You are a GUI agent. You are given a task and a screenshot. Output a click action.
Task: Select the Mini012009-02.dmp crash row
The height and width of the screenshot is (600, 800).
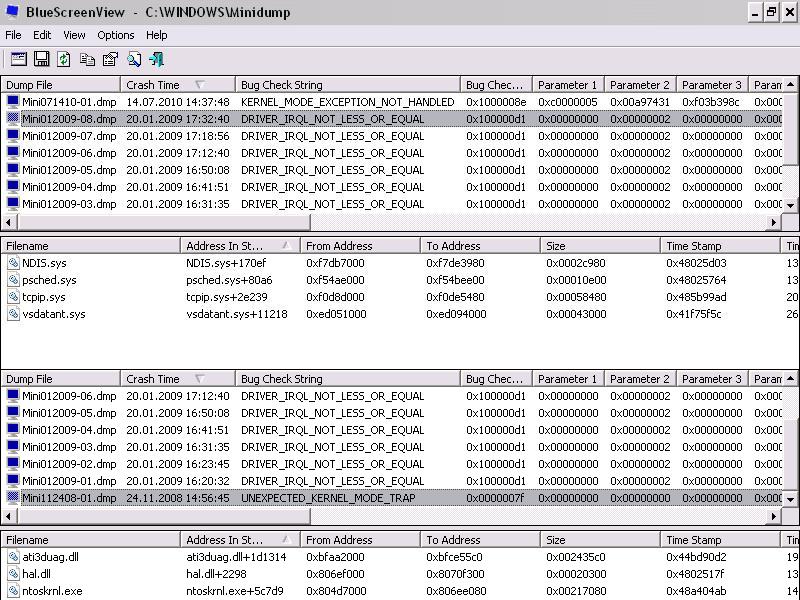pyautogui.click(x=392, y=464)
